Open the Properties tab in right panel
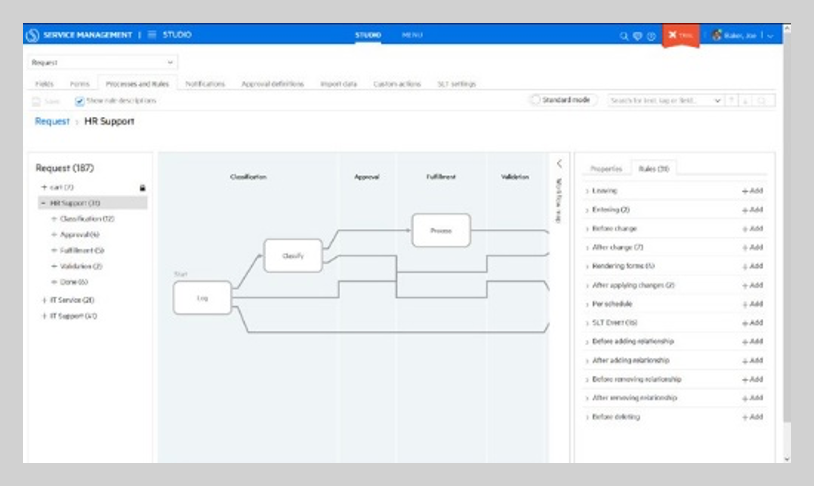The width and height of the screenshot is (814, 487). click(606, 169)
